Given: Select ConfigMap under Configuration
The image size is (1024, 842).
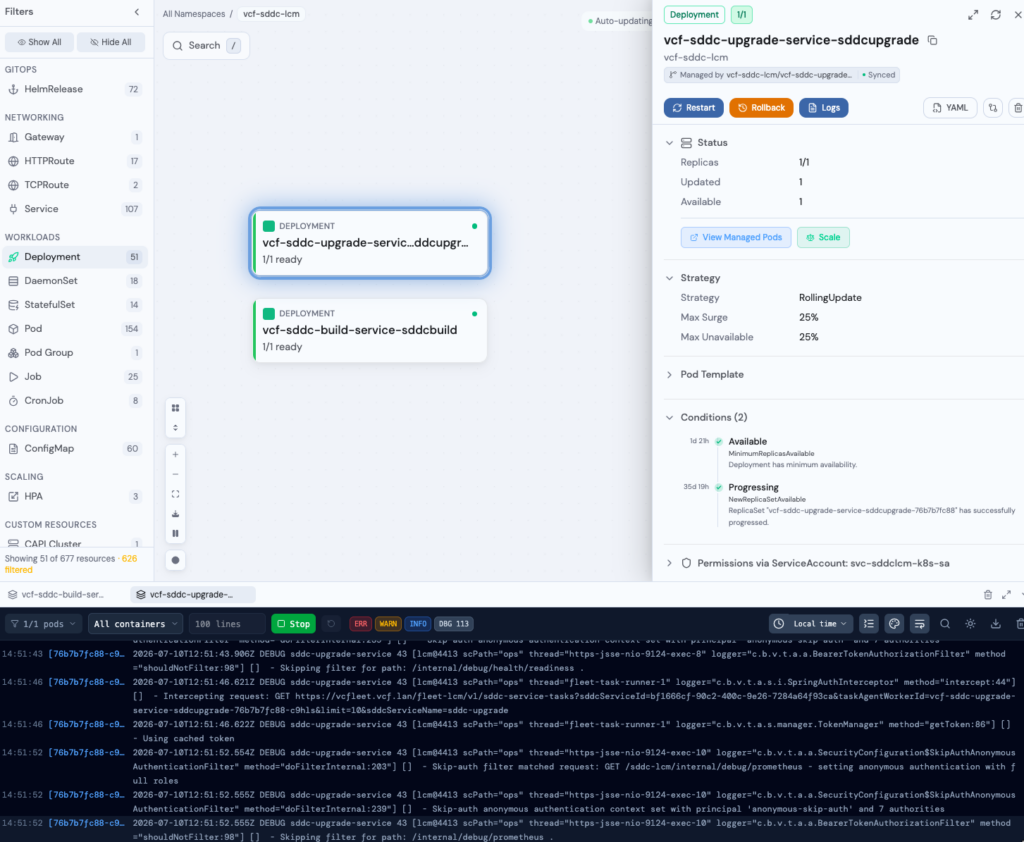Looking at the screenshot, I should click(74, 449).
